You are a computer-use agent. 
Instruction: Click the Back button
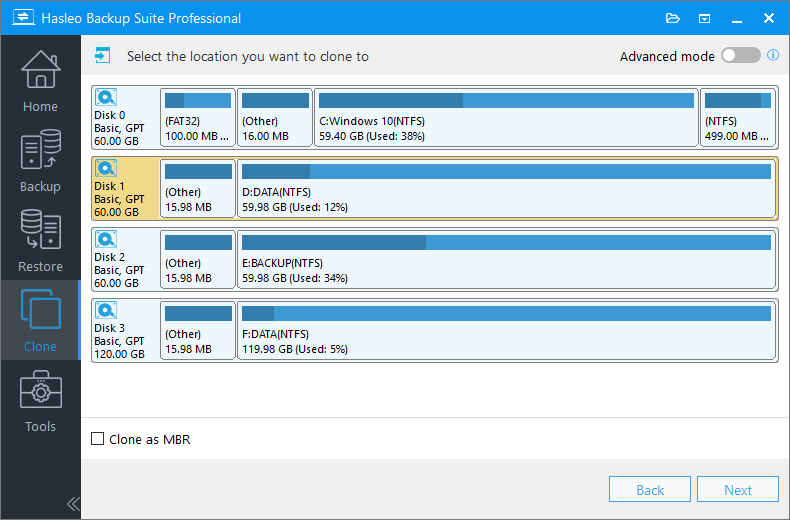tap(650, 490)
